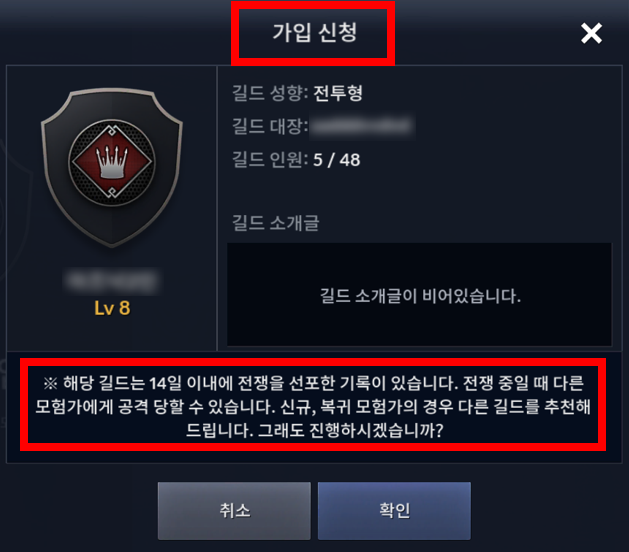This screenshot has width=629, height=552.
Task: Click the 길드 성향 전투형 text
Action: (x=297, y=93)
